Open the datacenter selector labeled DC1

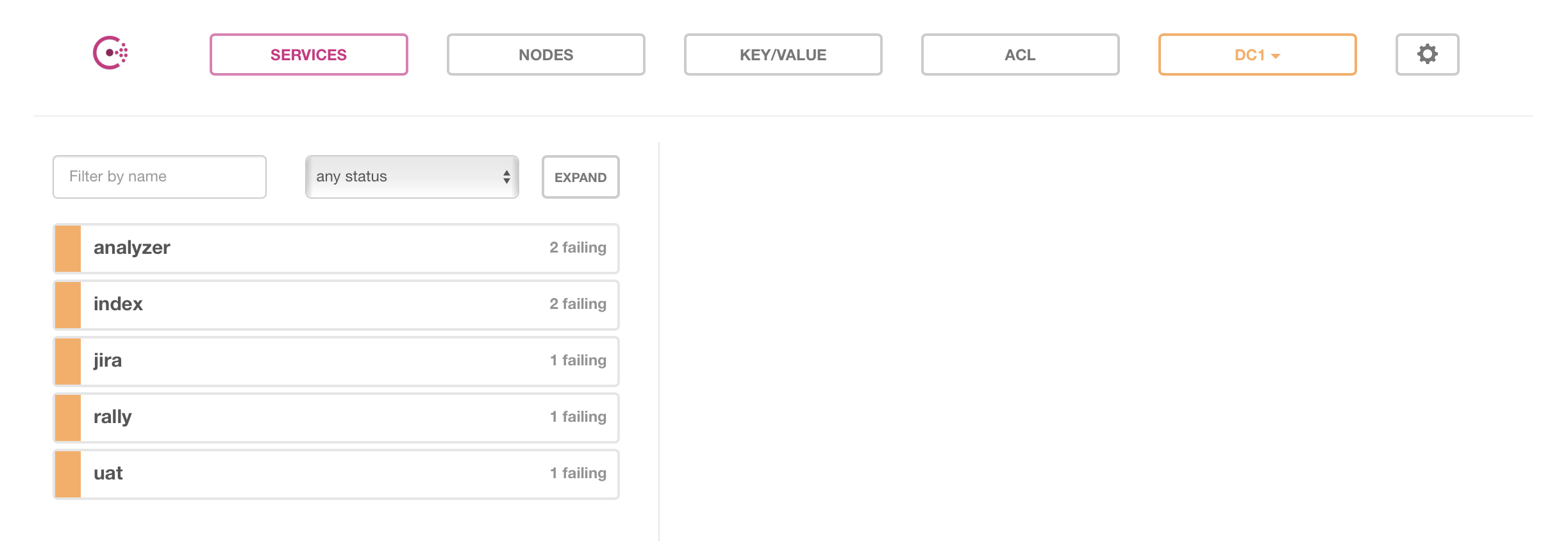[1256, 55]
